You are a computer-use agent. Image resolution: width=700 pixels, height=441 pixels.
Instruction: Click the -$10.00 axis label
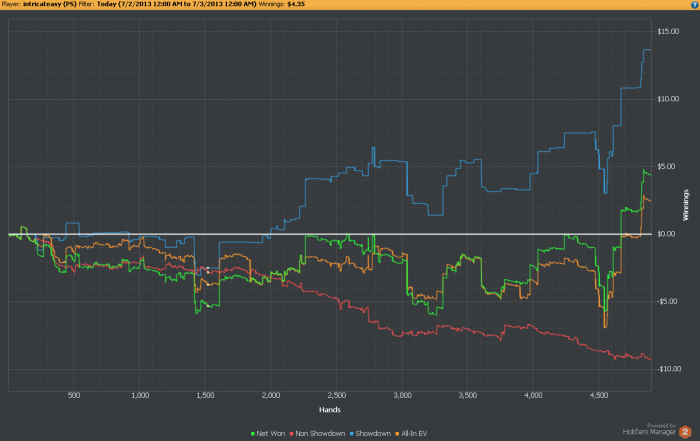click(x=669, y=369)
